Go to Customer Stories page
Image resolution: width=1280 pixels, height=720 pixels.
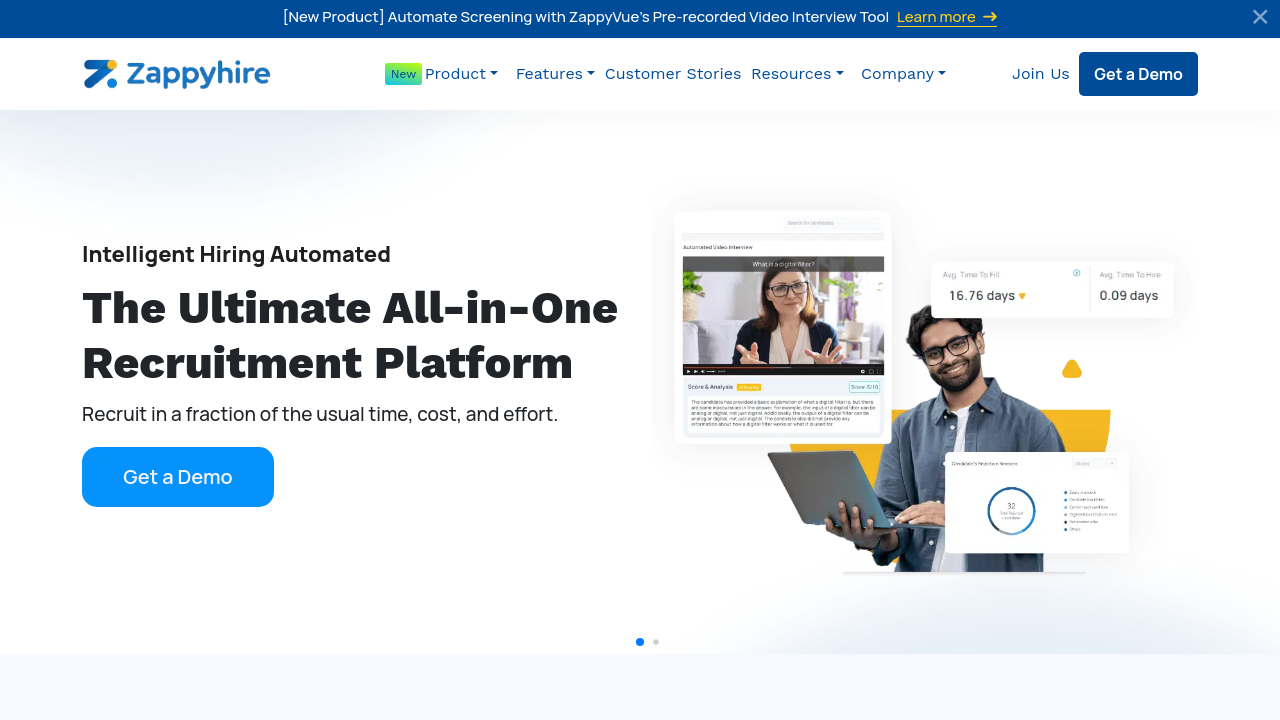tap(673, 74)
